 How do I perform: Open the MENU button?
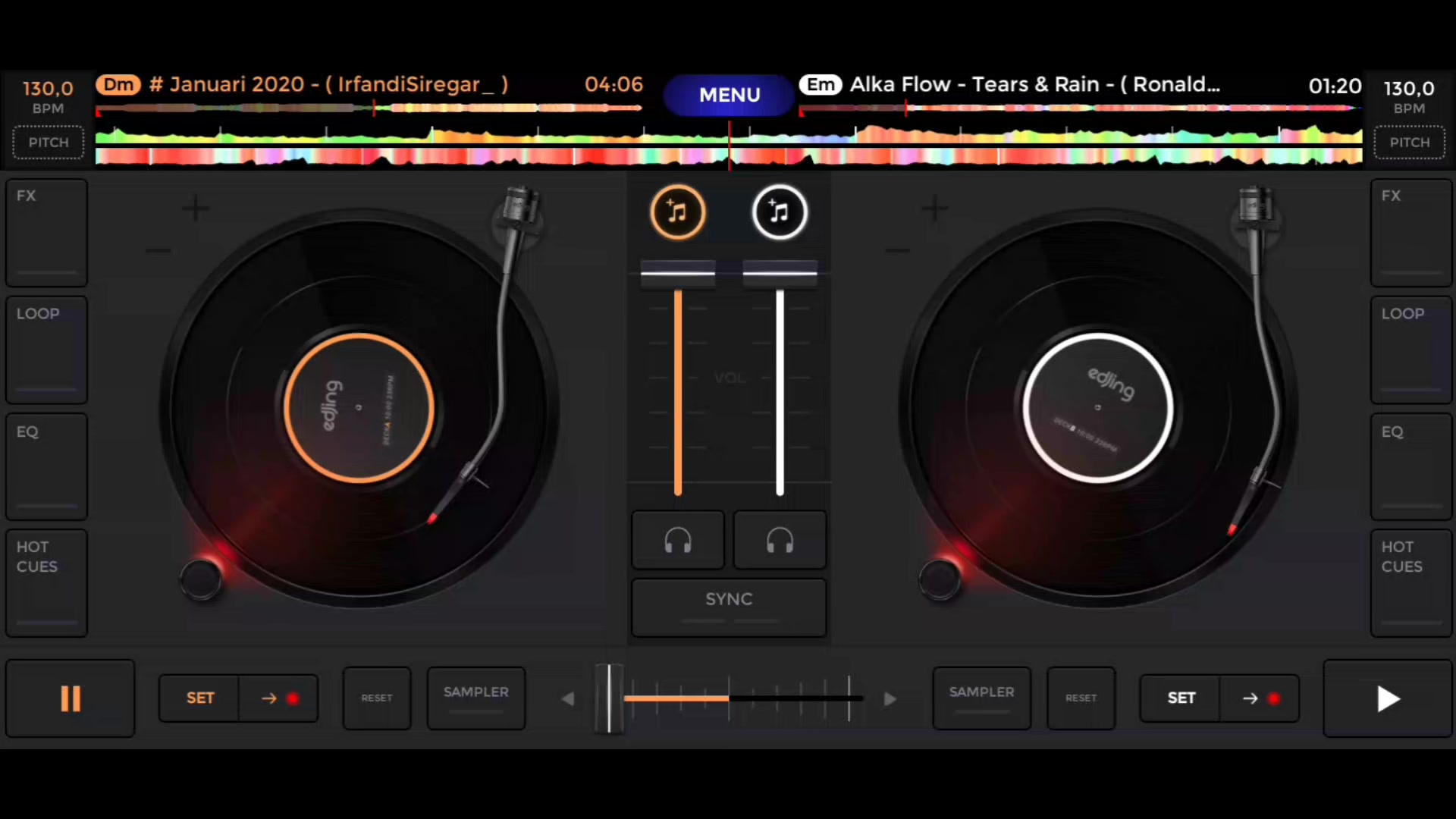[729, 95]
